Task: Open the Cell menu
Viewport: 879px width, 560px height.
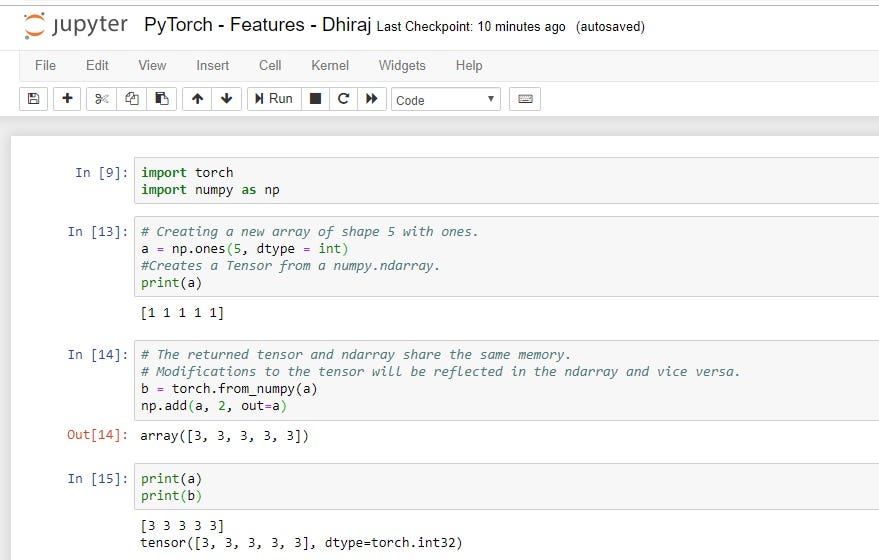Action: click(270, 66)
